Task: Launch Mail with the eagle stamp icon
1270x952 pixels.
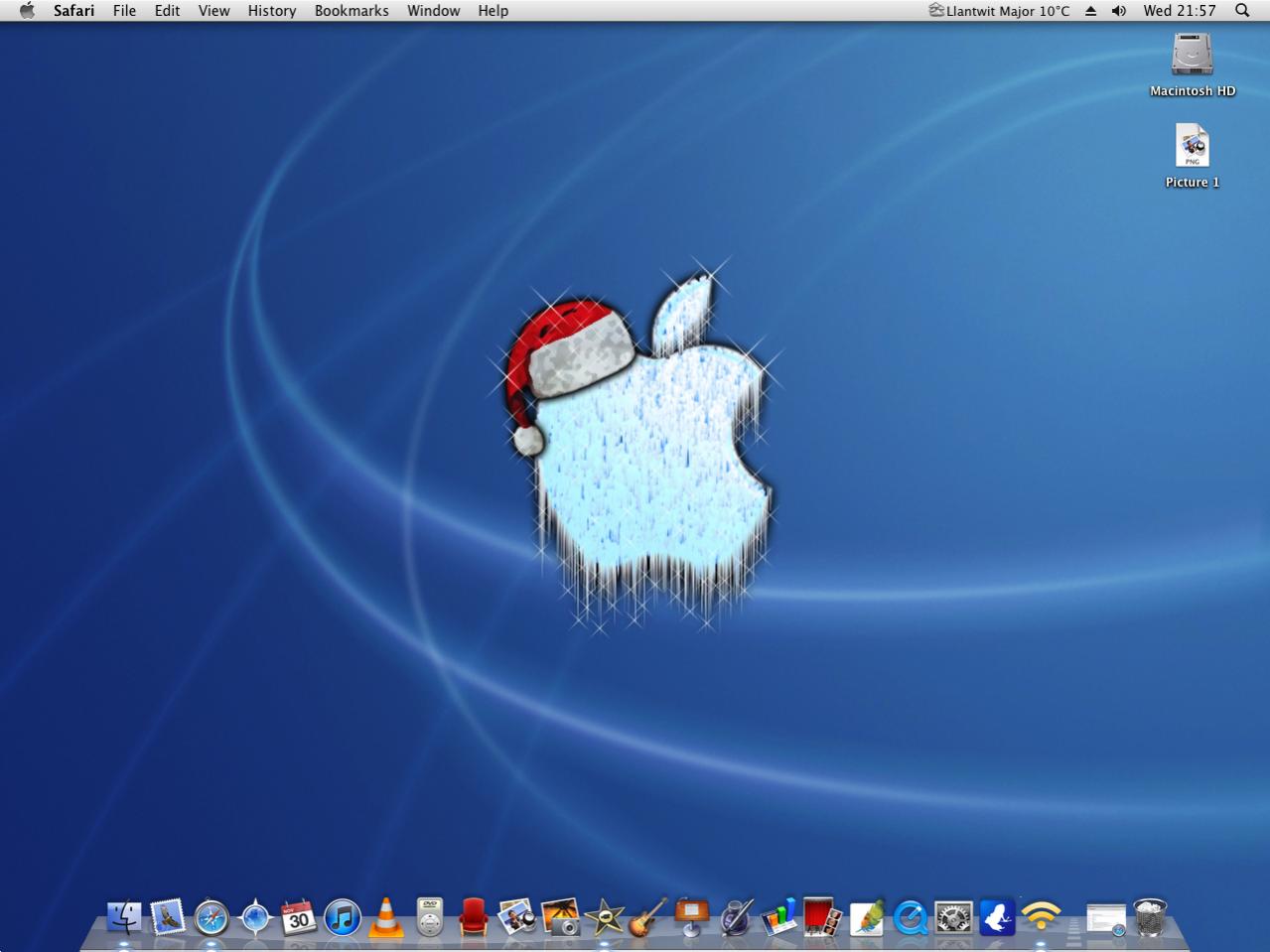Action: click(x=168, y=917)
